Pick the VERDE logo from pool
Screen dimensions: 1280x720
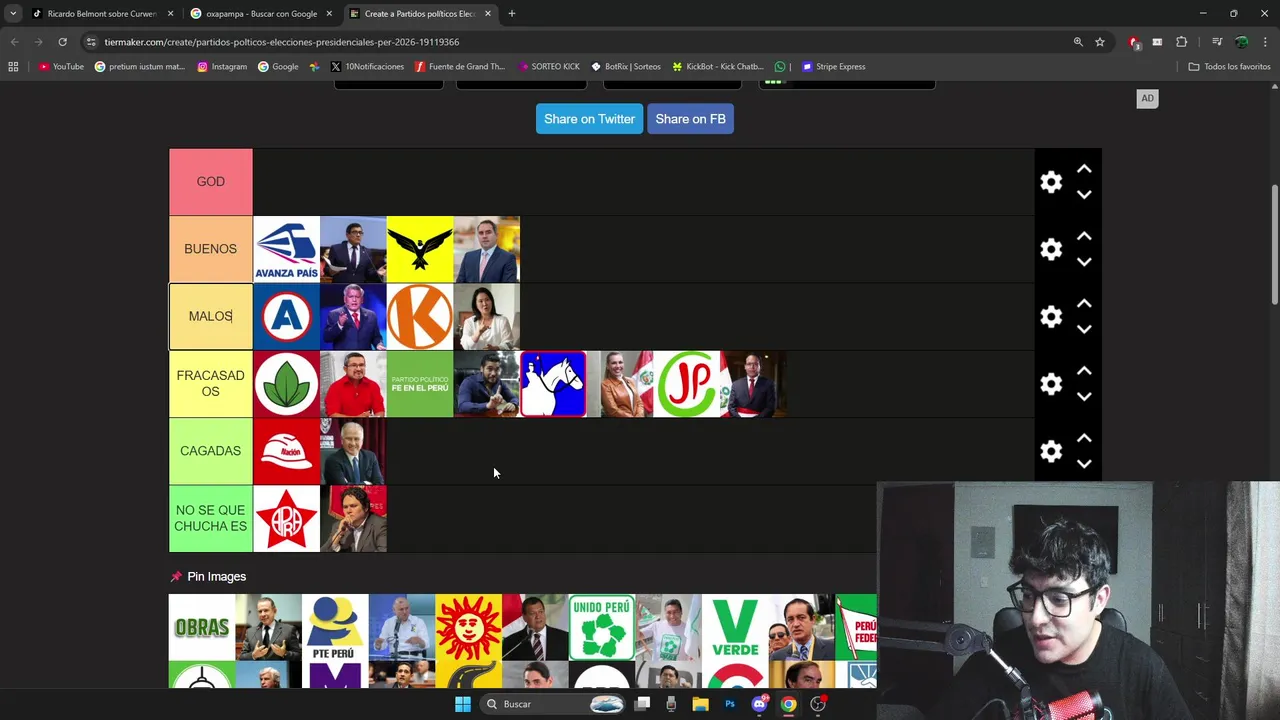click(x=735, y=628)
